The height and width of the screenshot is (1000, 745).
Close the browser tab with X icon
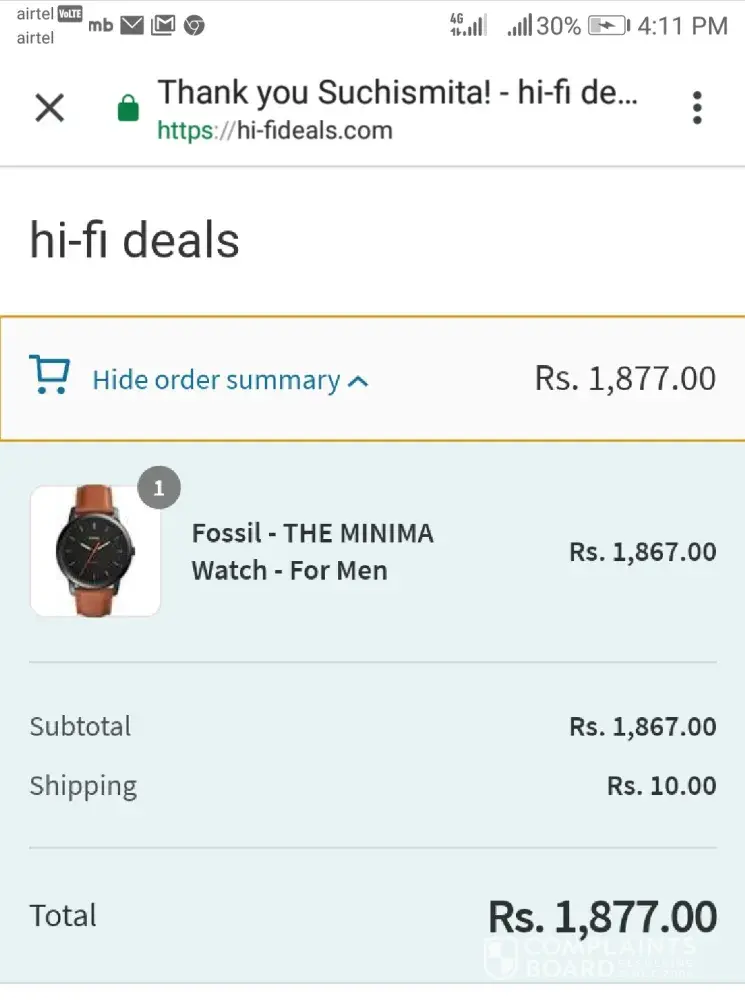(x=49, y=108)
